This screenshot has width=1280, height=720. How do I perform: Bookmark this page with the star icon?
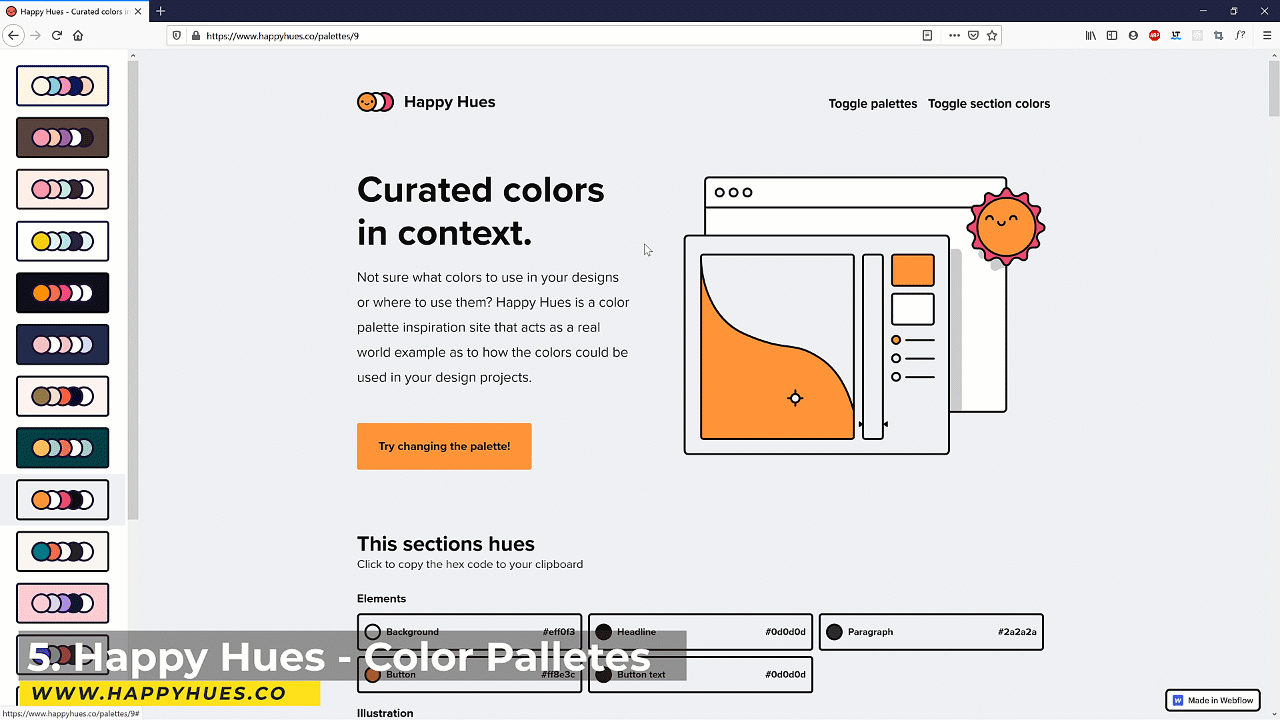pyautogui.click(x=992, y=35)
